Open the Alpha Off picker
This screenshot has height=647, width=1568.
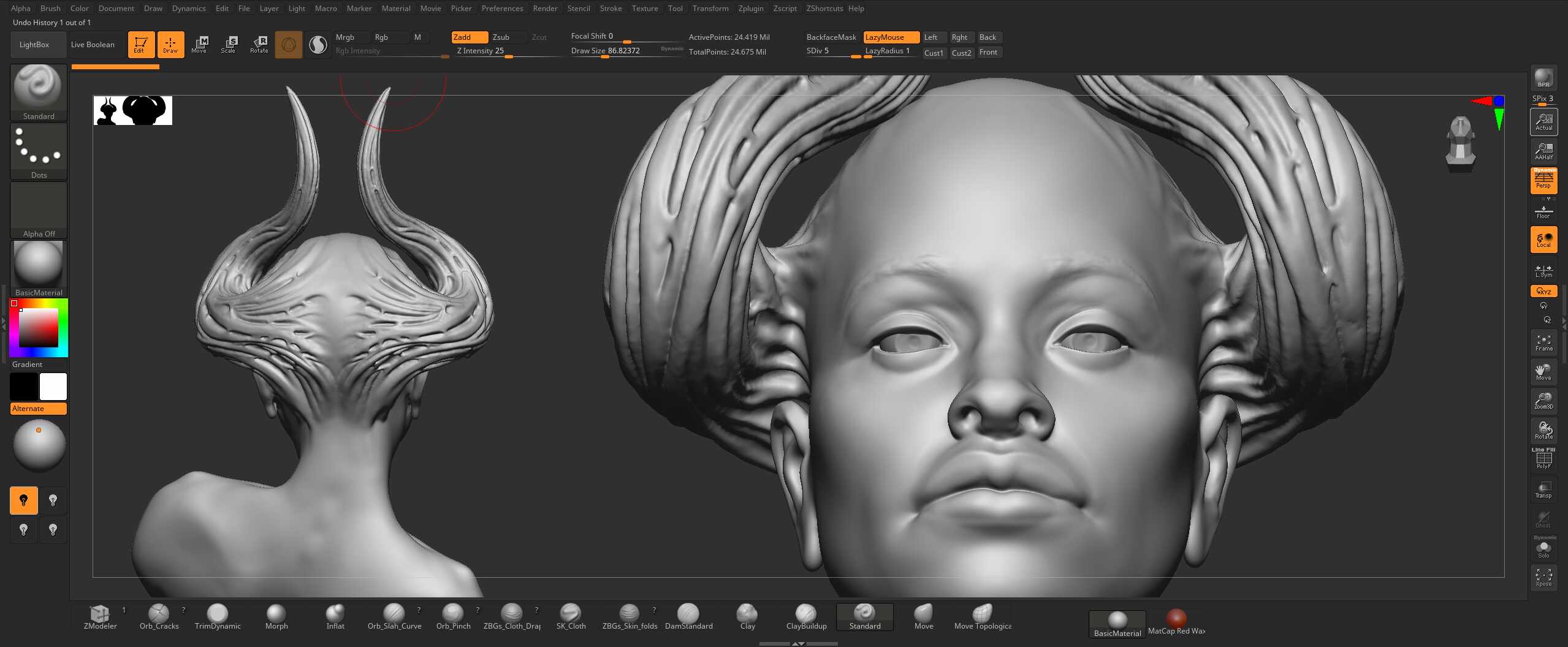tap(39, 210)
